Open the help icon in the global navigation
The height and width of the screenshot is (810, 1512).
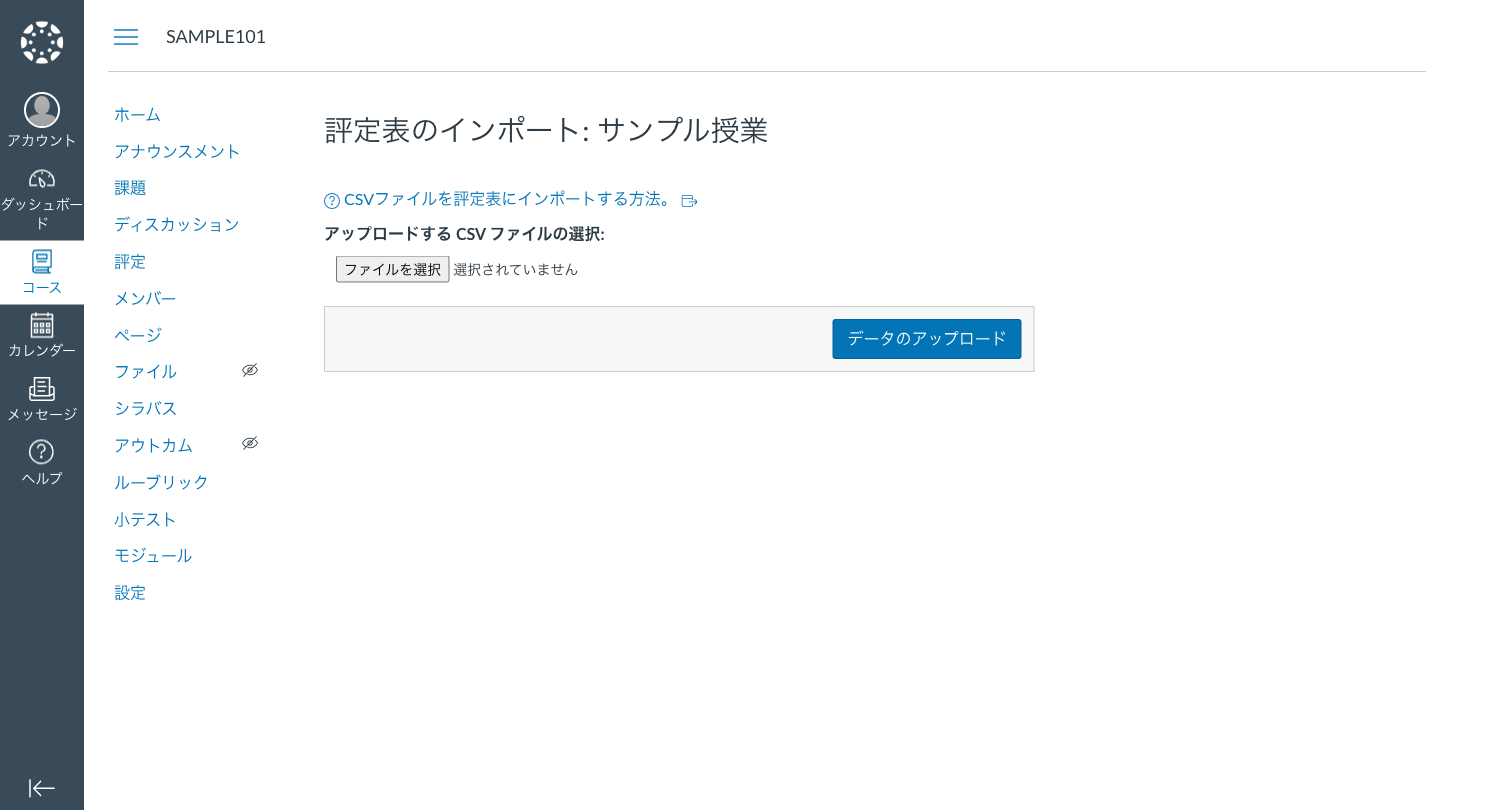click(x=41, y=454)
